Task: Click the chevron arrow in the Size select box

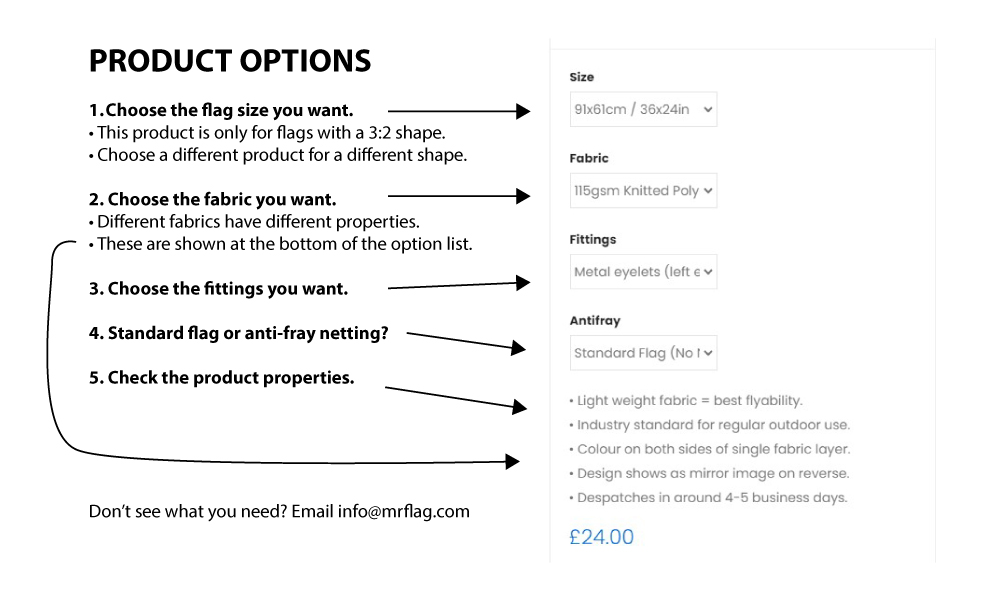Action: 708,110
